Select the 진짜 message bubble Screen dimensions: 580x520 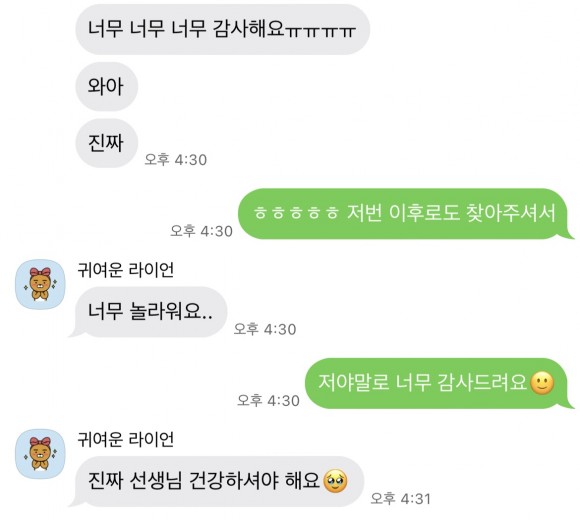[107, 143]
